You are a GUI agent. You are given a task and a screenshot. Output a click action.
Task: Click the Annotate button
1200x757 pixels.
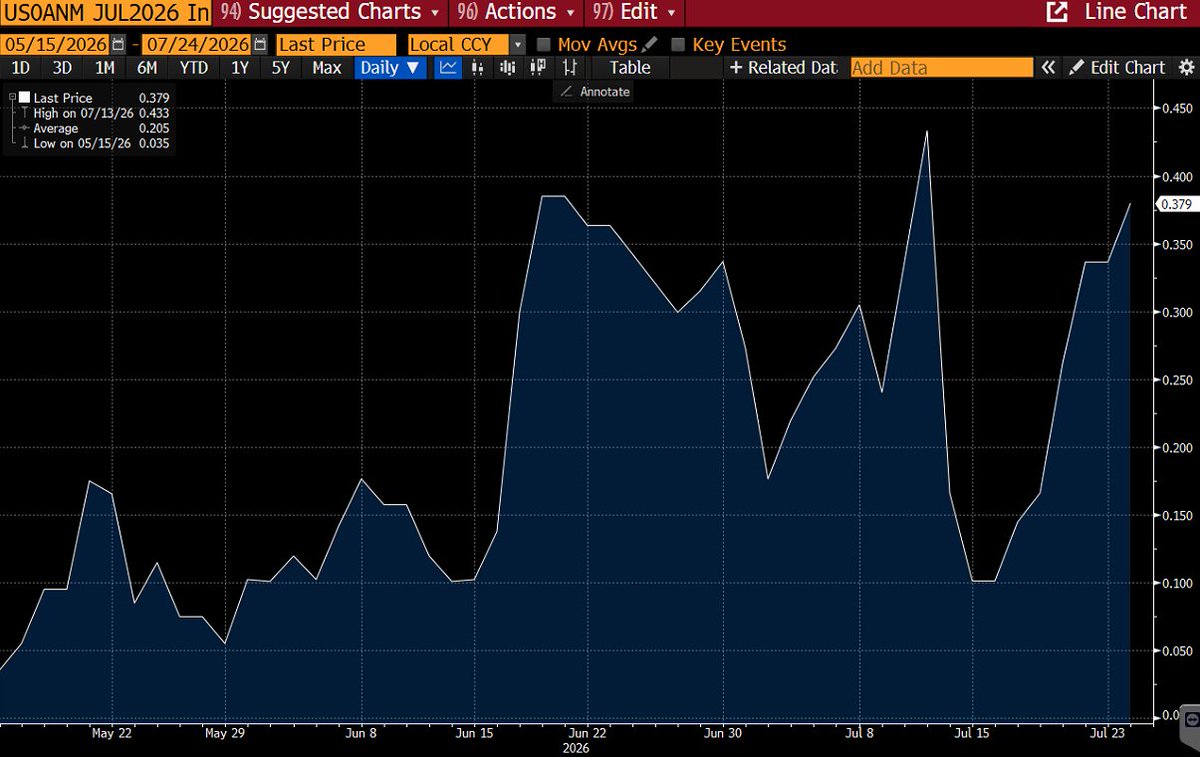pyautogui.click(x=595, y=91)
